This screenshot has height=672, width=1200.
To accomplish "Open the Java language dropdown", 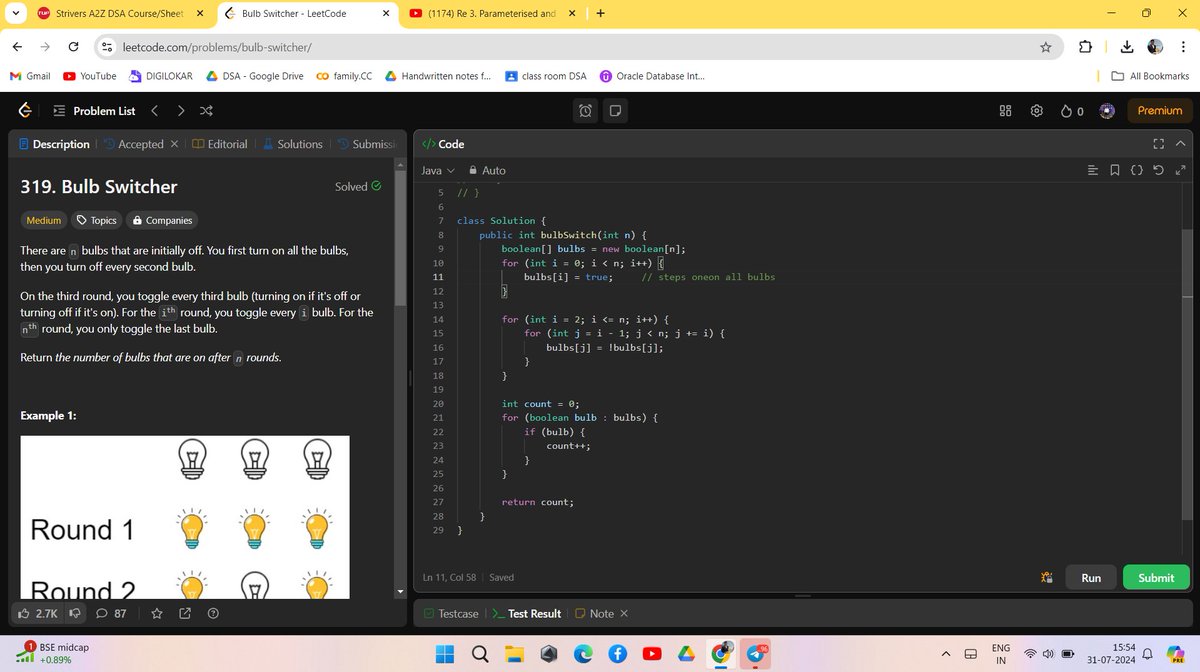I will pos(438,170).
